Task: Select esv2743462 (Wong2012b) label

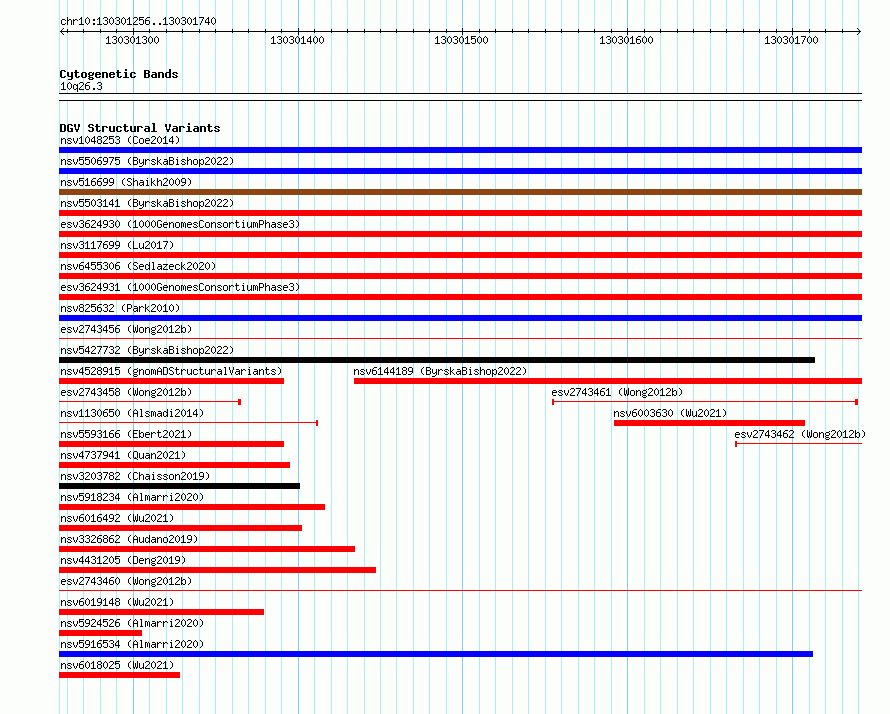Action: tap(800, 434)
